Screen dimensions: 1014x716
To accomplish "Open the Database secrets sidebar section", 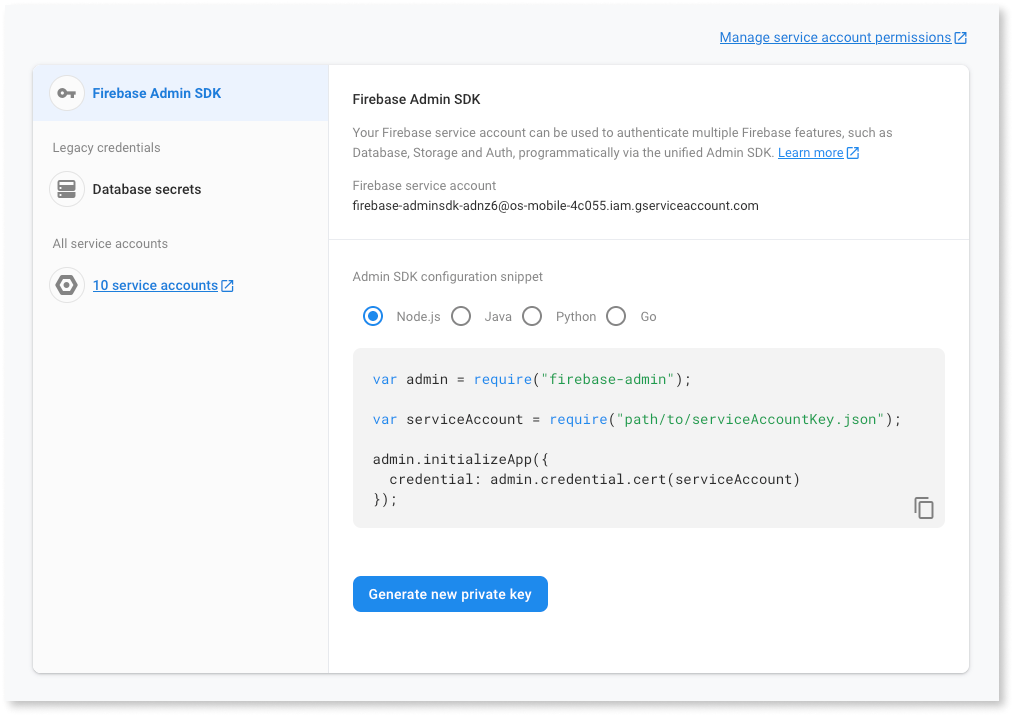I will (x=146, y=189).
